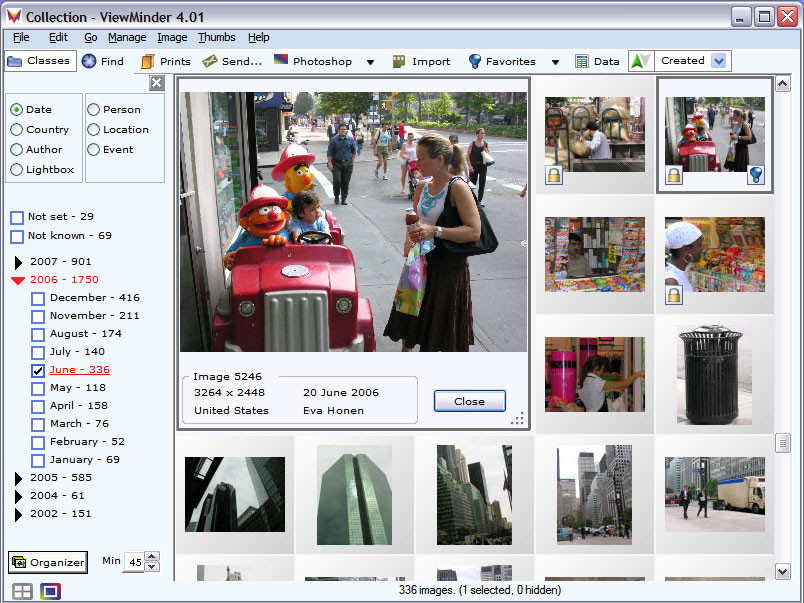Select the green glass skyscraper thumbnail
The width and height of the screenshot is (804, 603).
pos(354,495)
